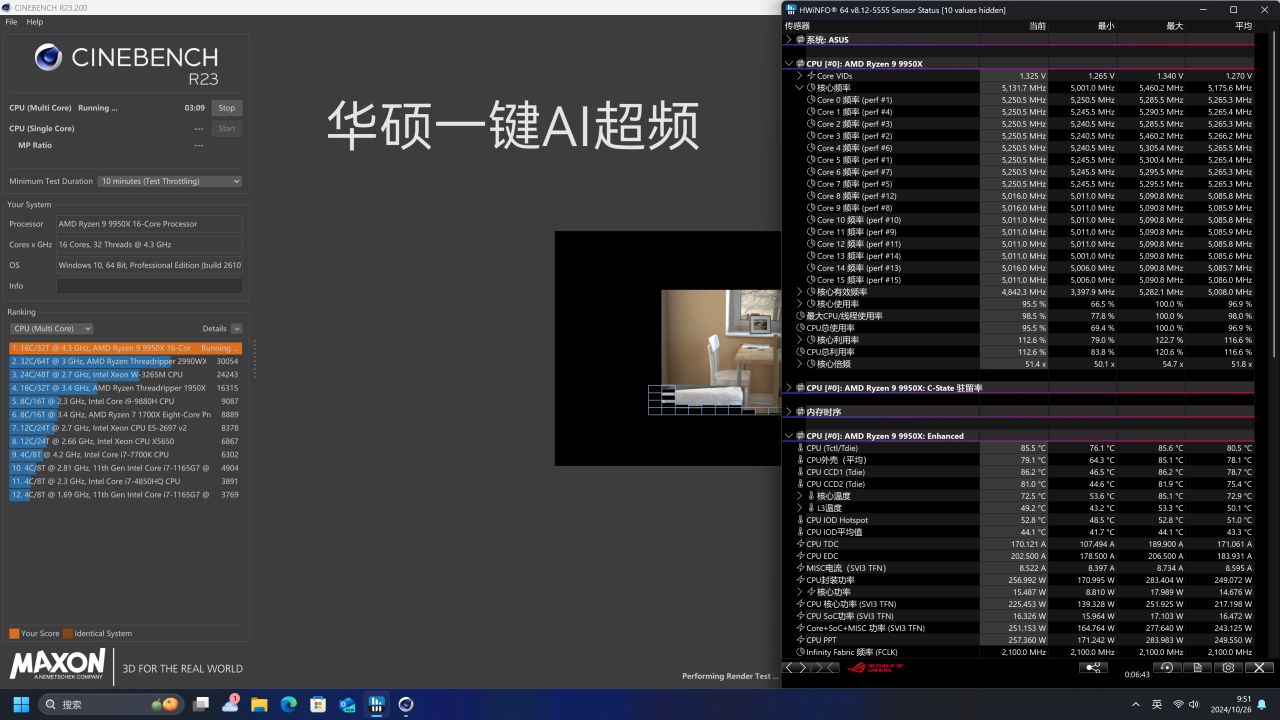
Task: Open Microsoft Edge from the taskbar
Action: (x=289, y=704)
